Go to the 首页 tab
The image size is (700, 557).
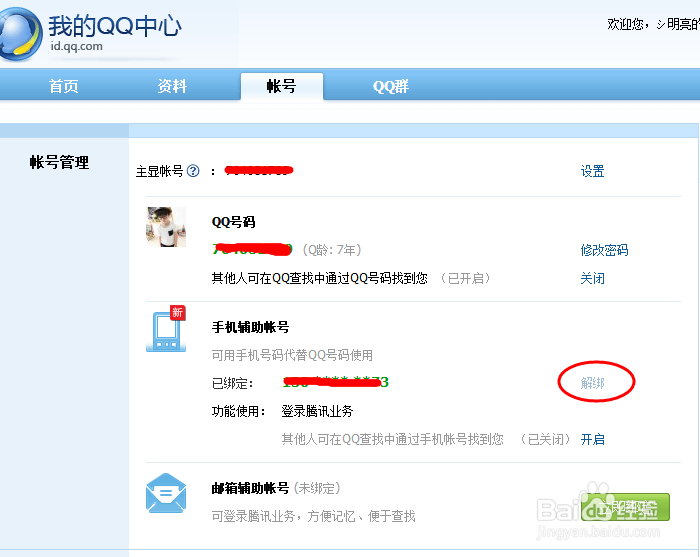tap(63, 86)
